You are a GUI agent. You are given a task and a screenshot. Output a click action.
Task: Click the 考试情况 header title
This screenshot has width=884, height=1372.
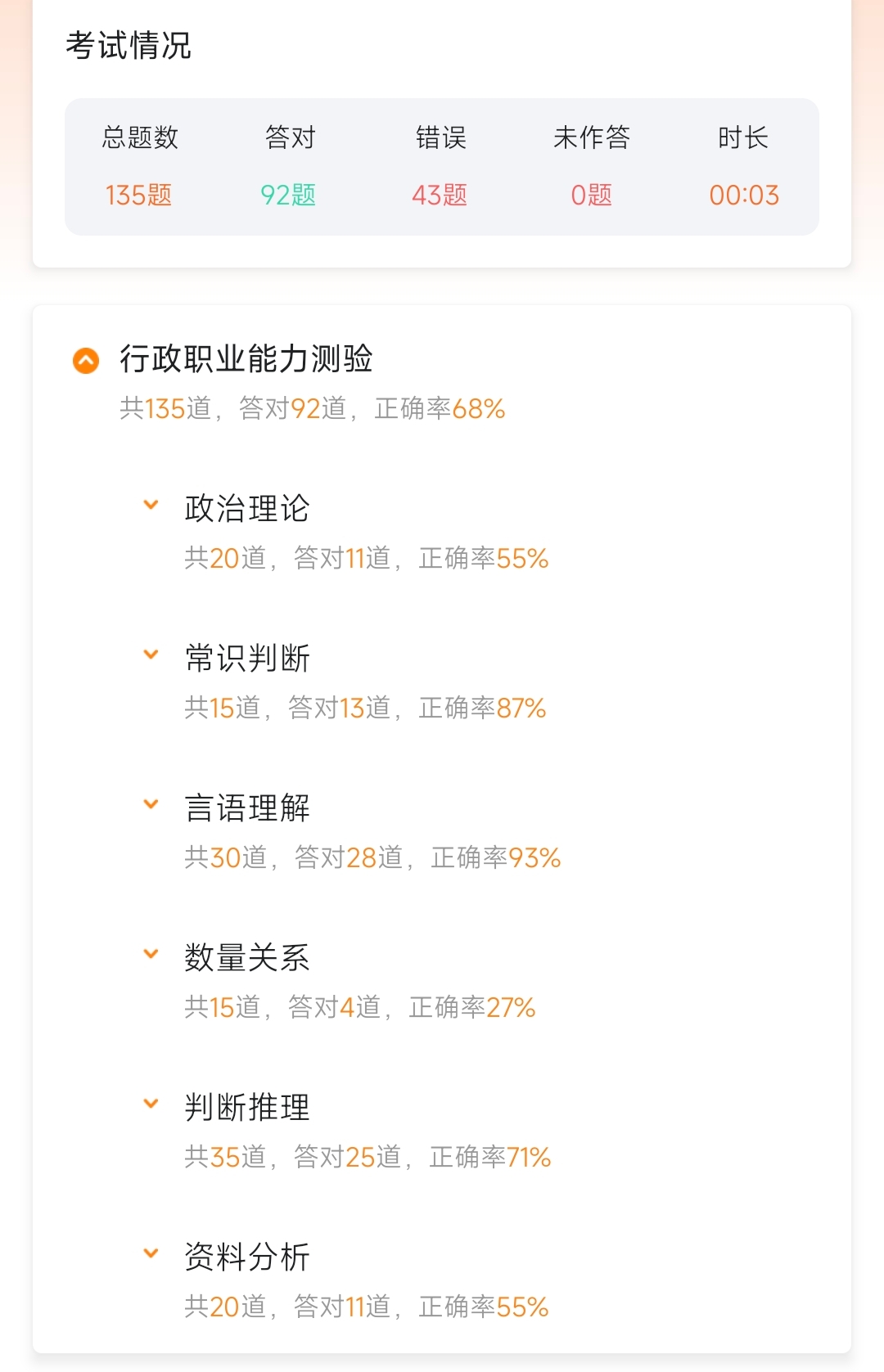coord(129,46)
